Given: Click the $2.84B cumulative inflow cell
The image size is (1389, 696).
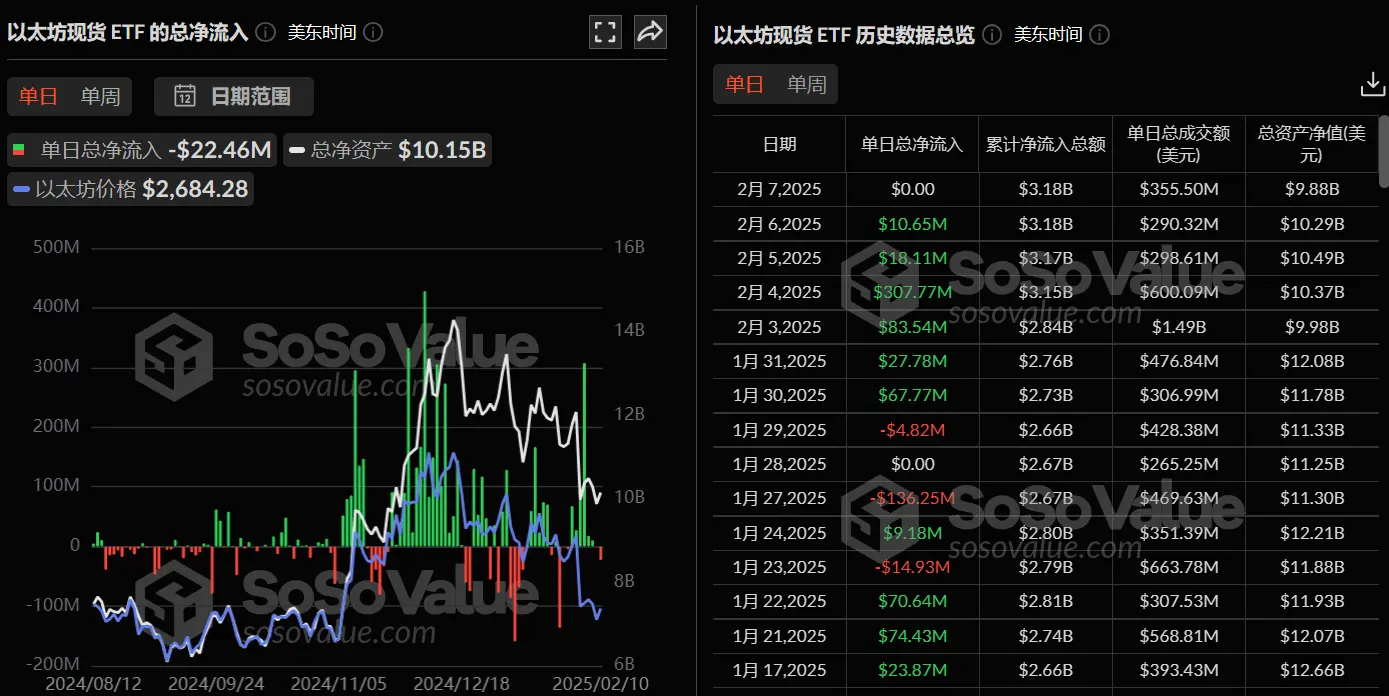Looking at the screenshot, I should tap(1046, 327).
